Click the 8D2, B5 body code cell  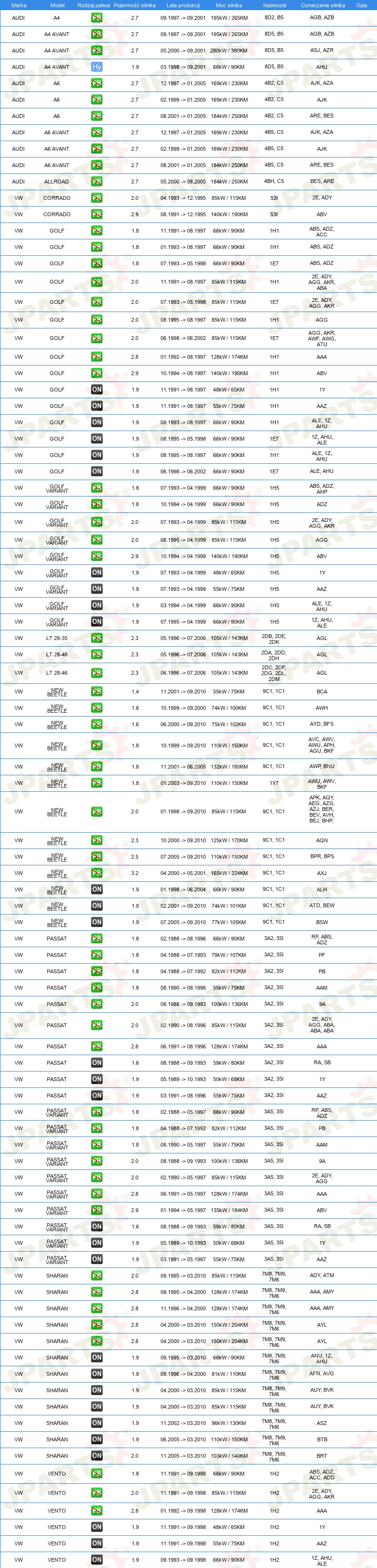274,18
